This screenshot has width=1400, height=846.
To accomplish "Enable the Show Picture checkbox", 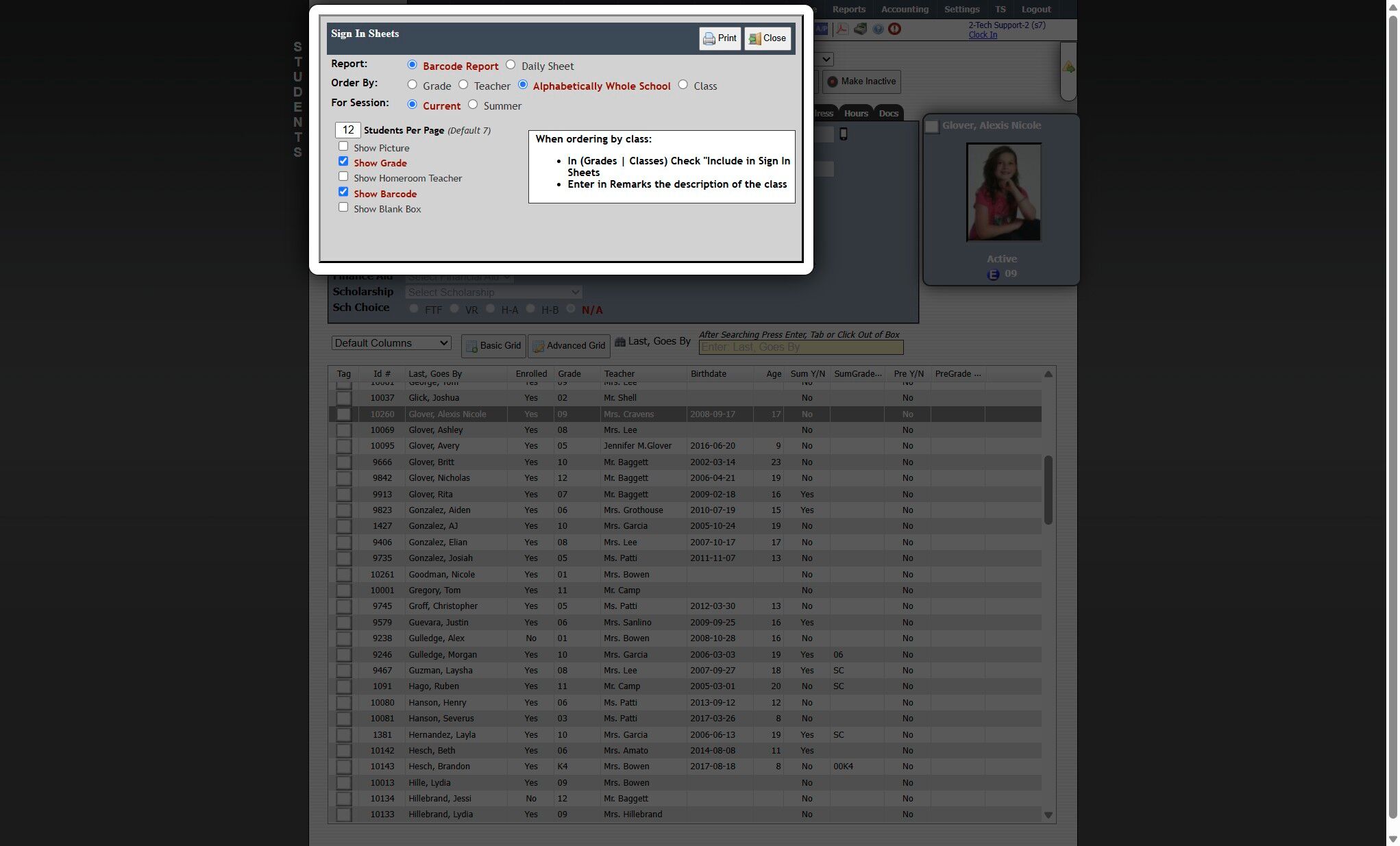I will (343, 147).
